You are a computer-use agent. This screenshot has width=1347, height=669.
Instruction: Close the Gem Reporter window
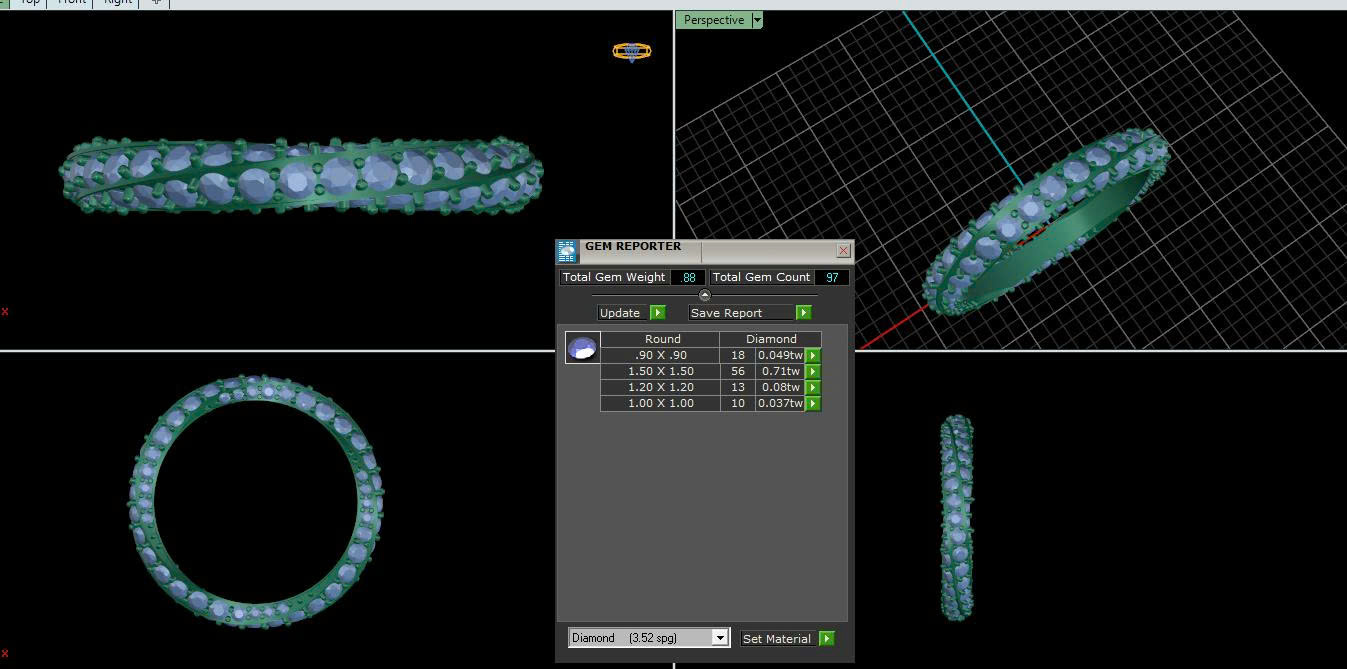click(843, 251)
